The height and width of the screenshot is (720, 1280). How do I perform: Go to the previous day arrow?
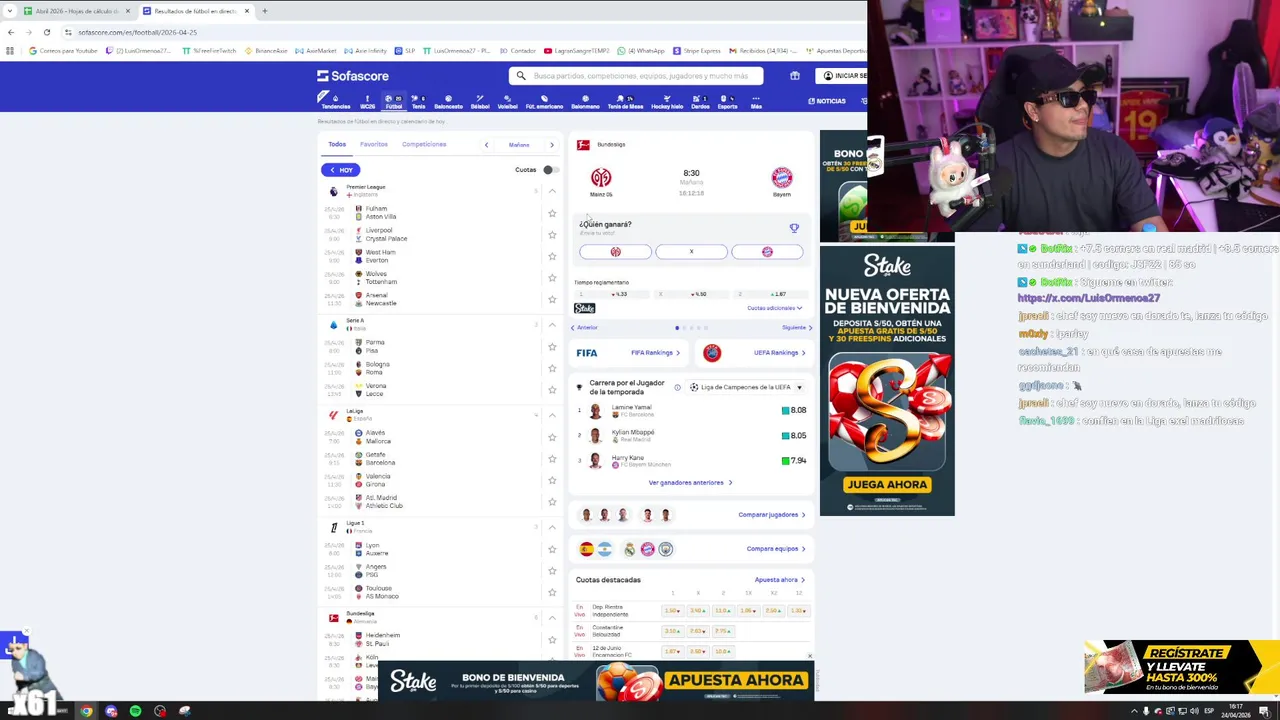point(486,145)
